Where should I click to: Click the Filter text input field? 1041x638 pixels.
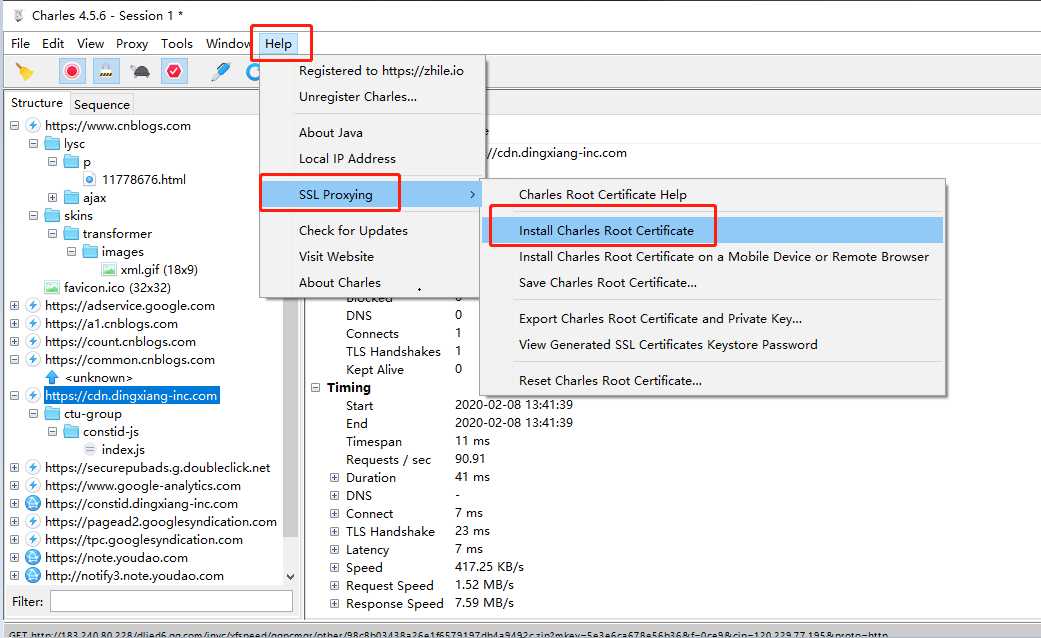click(171, 602)
